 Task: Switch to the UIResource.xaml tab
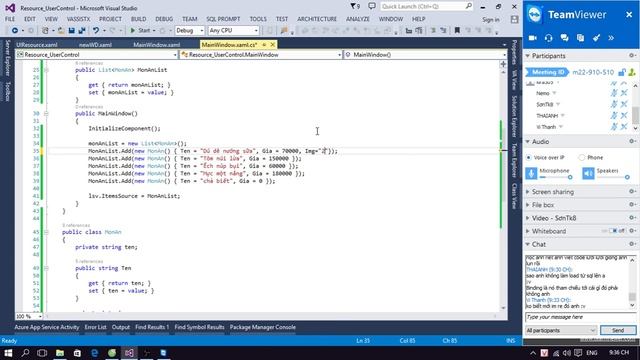pyautogui.click(x=37, y=45)
